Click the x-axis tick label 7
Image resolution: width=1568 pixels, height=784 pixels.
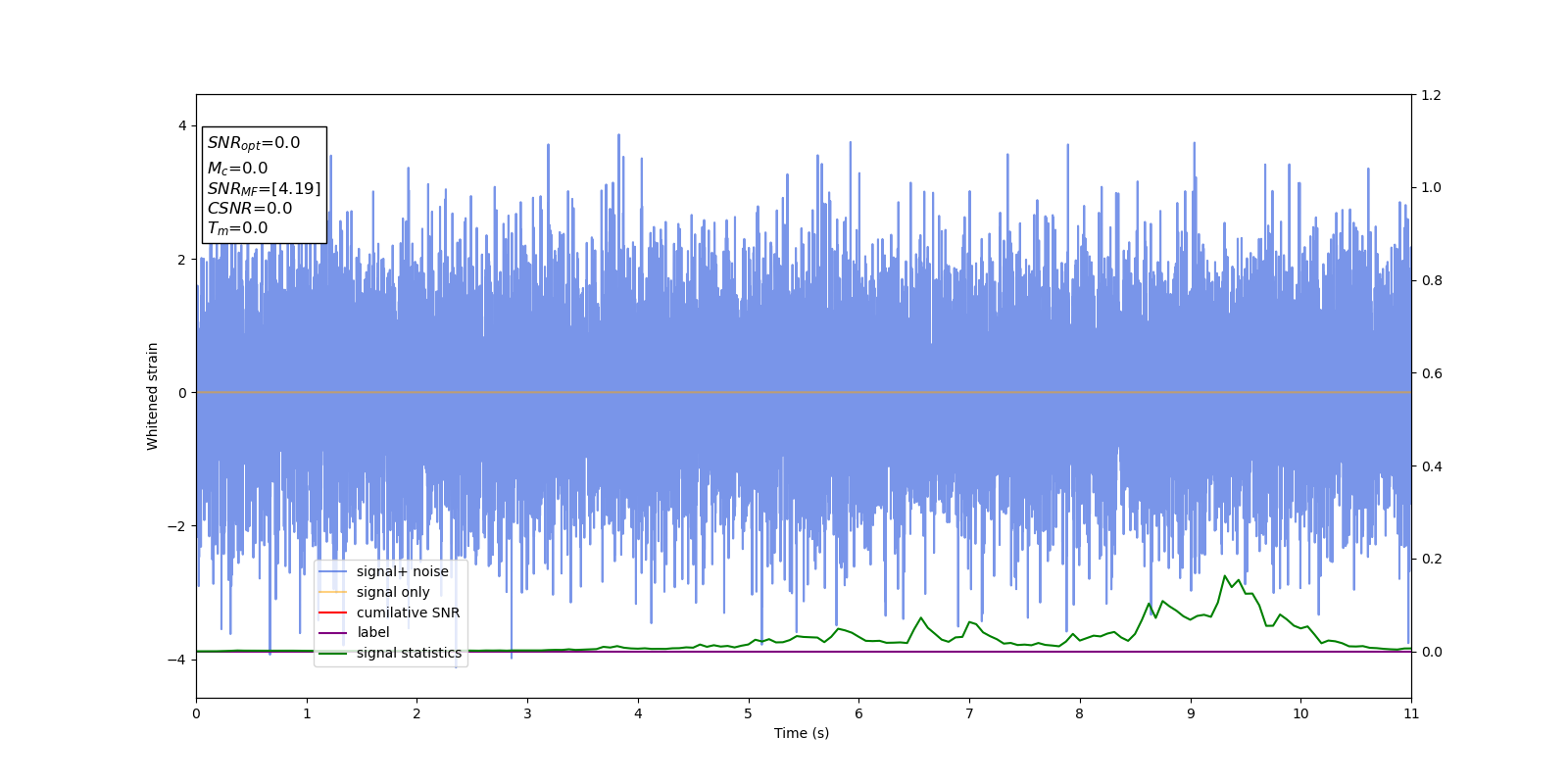click(x=969, y=713)
